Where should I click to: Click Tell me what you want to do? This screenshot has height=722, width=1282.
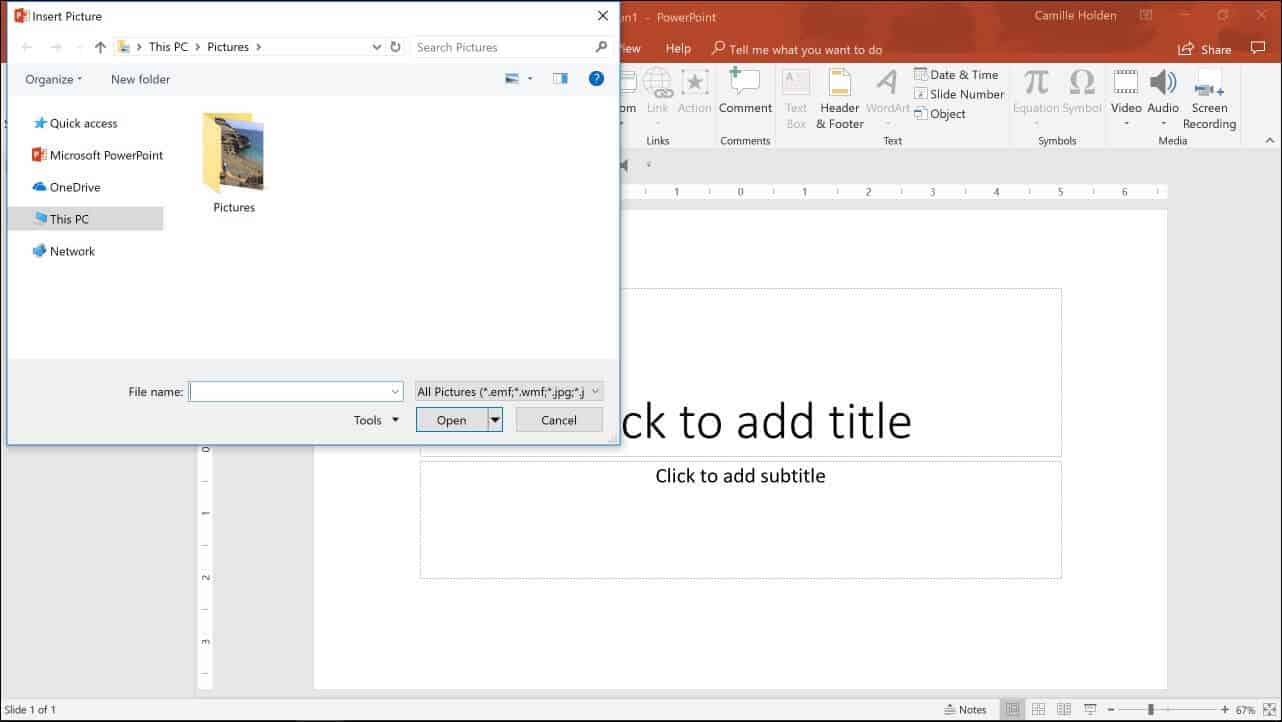(x=797, y=49)
